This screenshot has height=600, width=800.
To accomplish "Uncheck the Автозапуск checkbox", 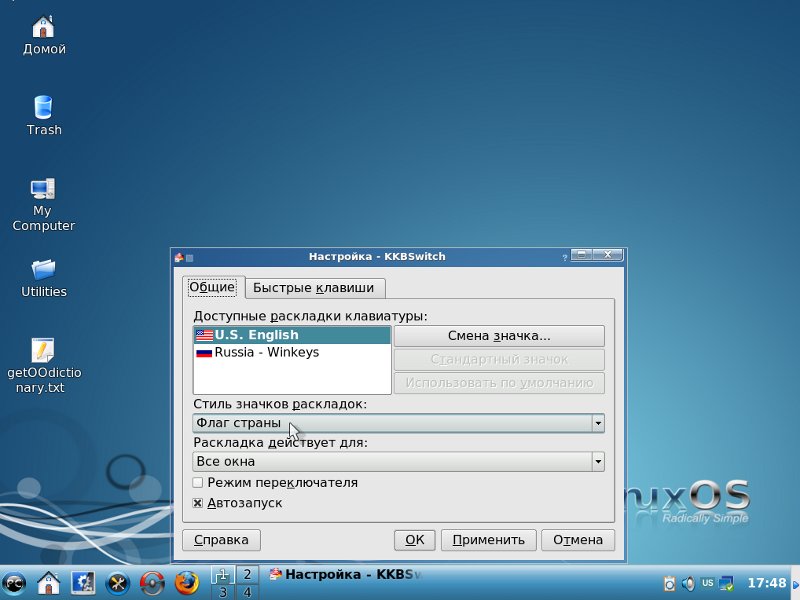I will coord(198,503).
